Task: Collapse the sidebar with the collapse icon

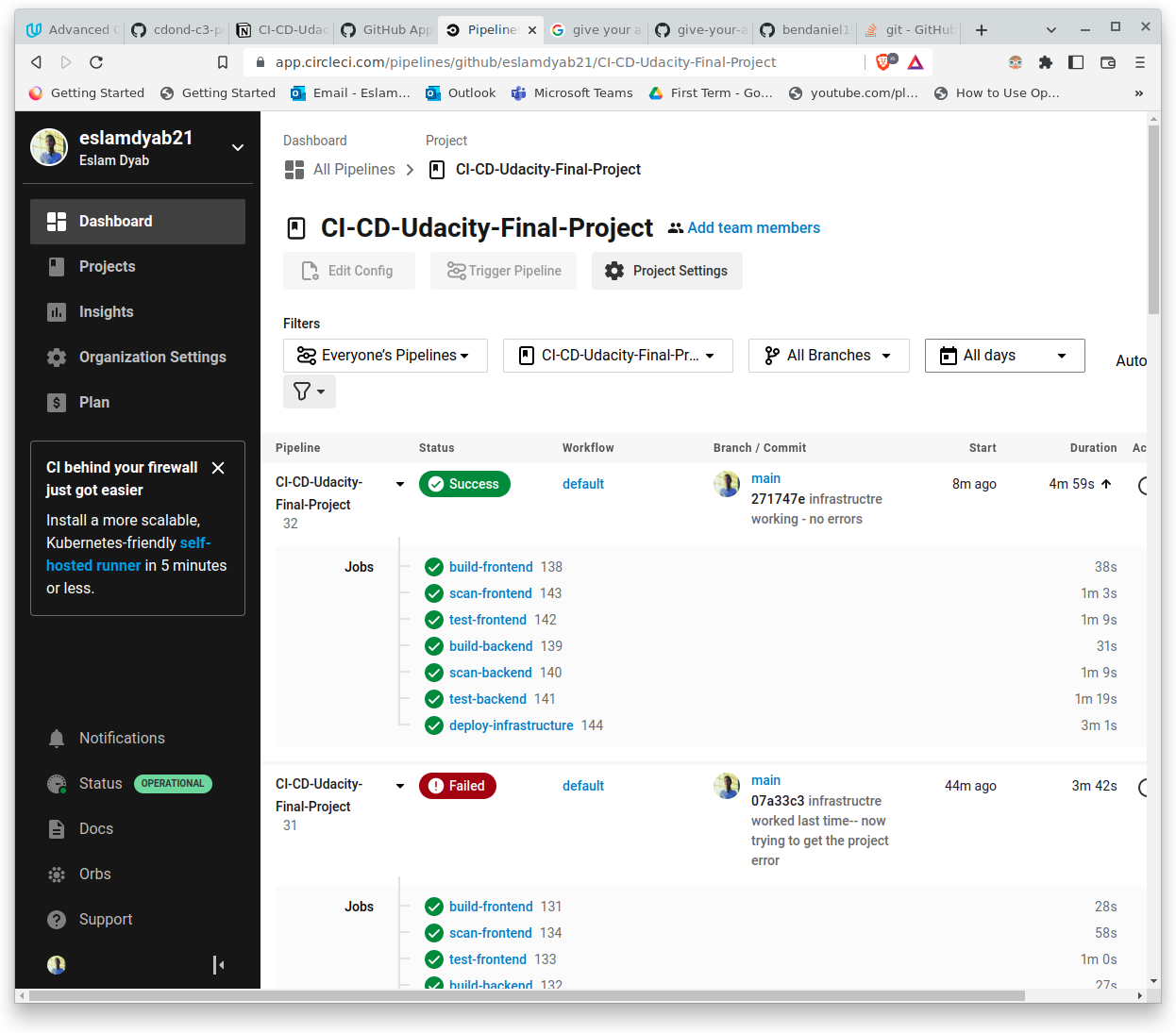Action: (x=219, y=965)
